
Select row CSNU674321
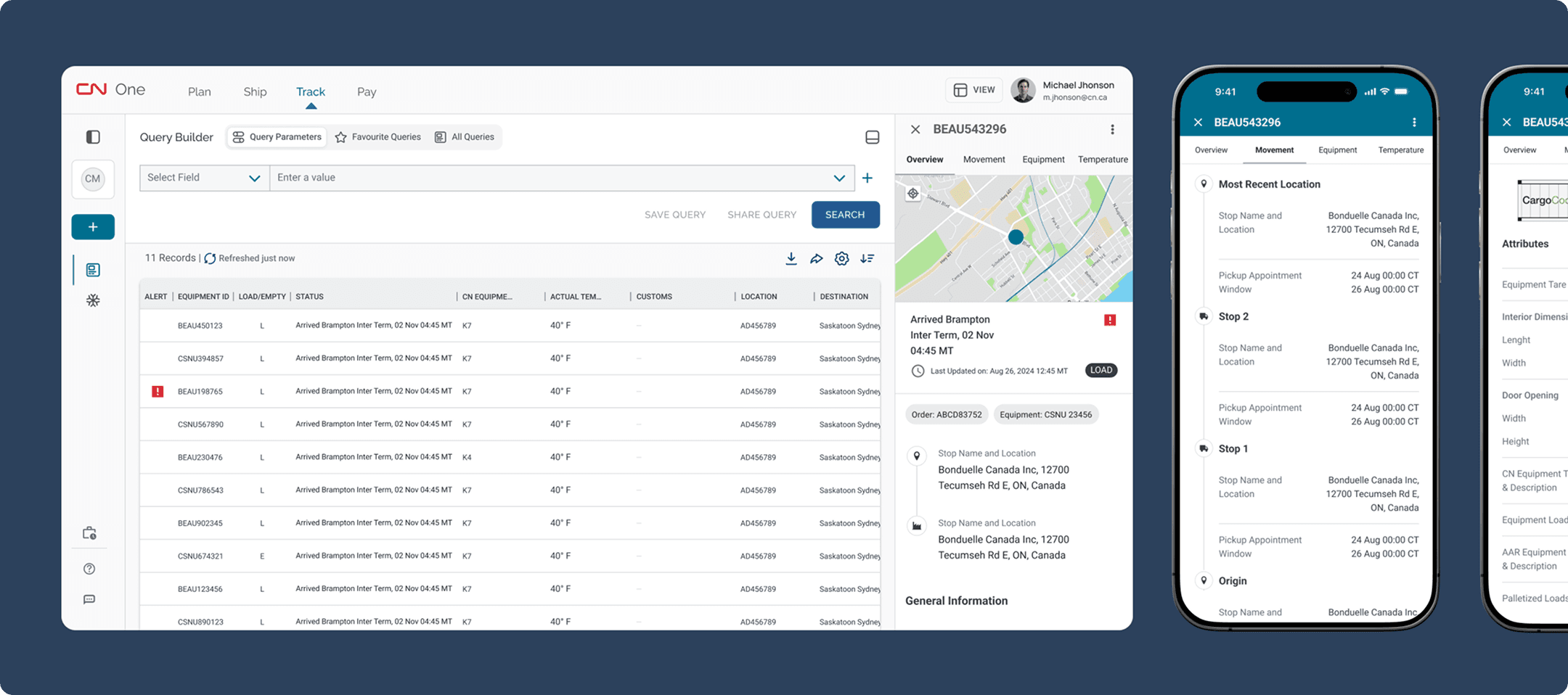click(x=510, y=556)
